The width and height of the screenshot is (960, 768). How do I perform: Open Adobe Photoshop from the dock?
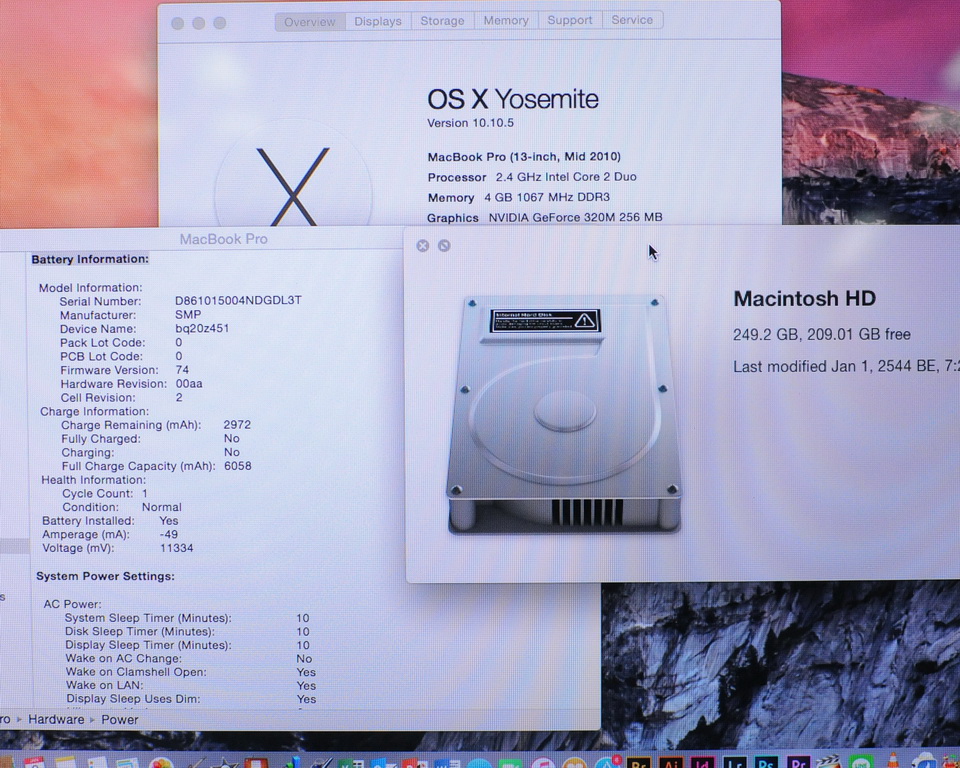[x=766, y=762]
